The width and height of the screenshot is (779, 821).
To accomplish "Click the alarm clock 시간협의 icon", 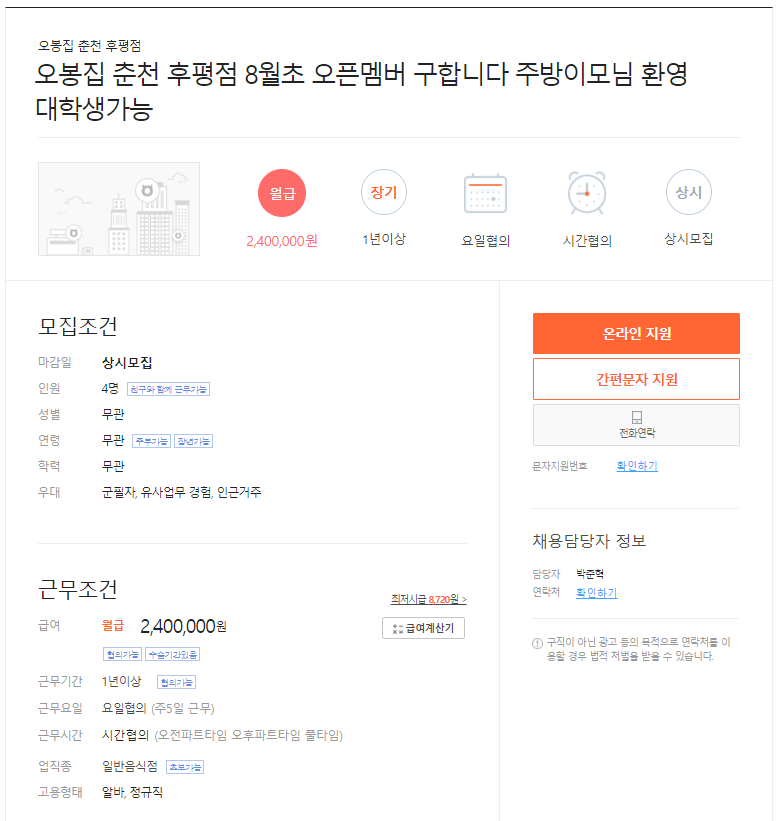I will tap(587, 193).
